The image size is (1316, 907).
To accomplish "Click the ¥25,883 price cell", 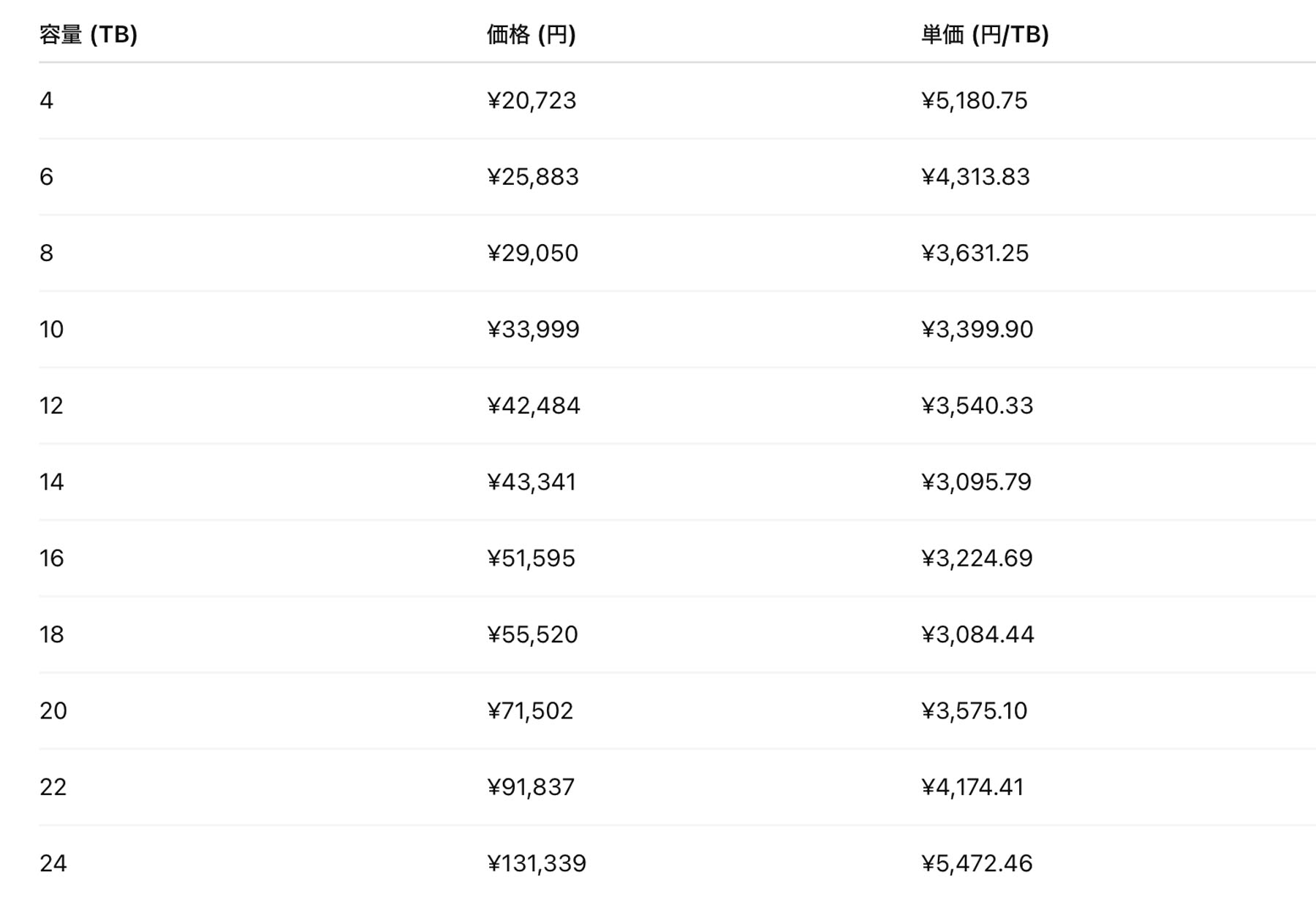I will tap(533, 177).
